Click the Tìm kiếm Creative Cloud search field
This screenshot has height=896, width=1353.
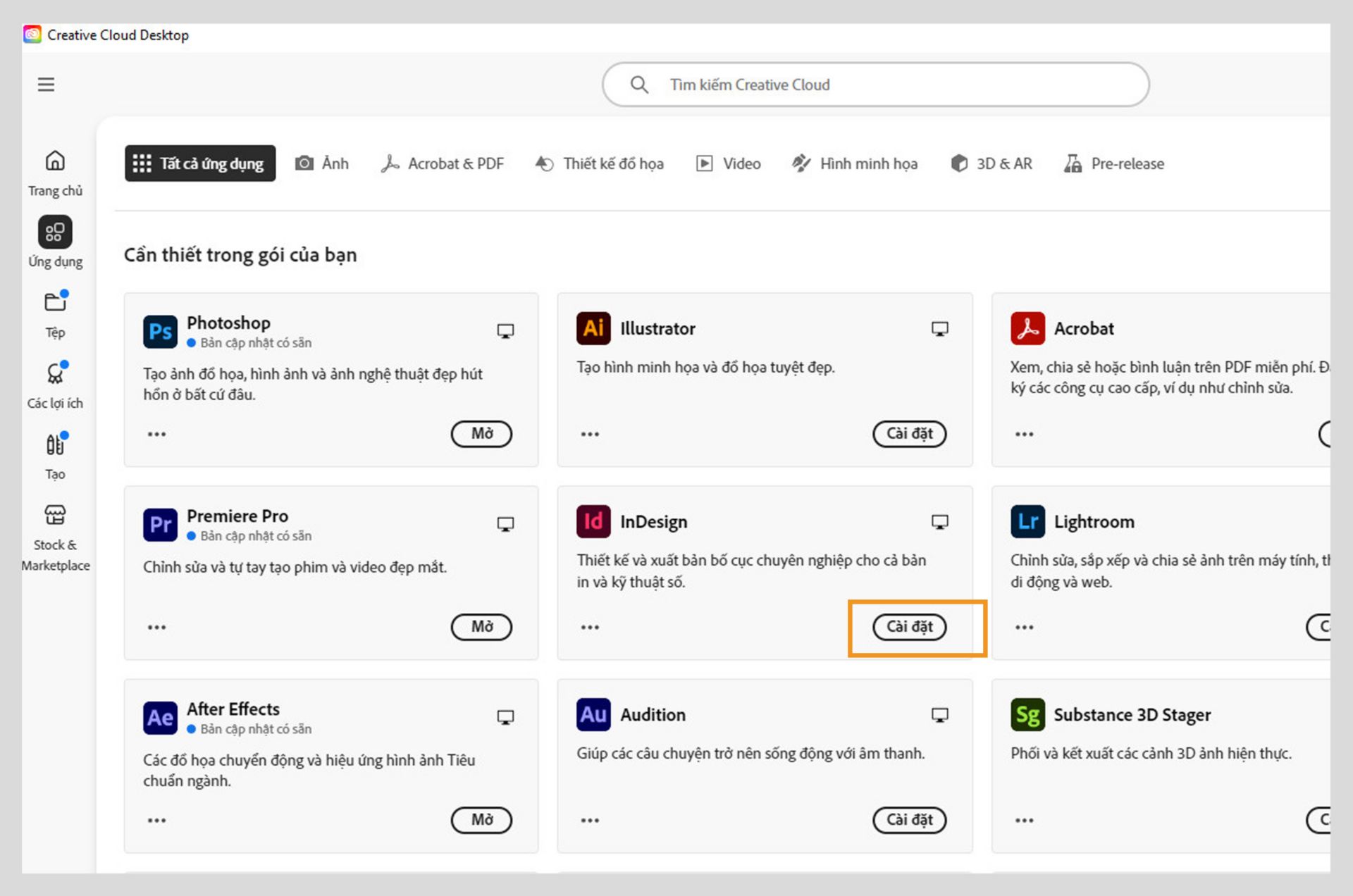click(876, 85)
